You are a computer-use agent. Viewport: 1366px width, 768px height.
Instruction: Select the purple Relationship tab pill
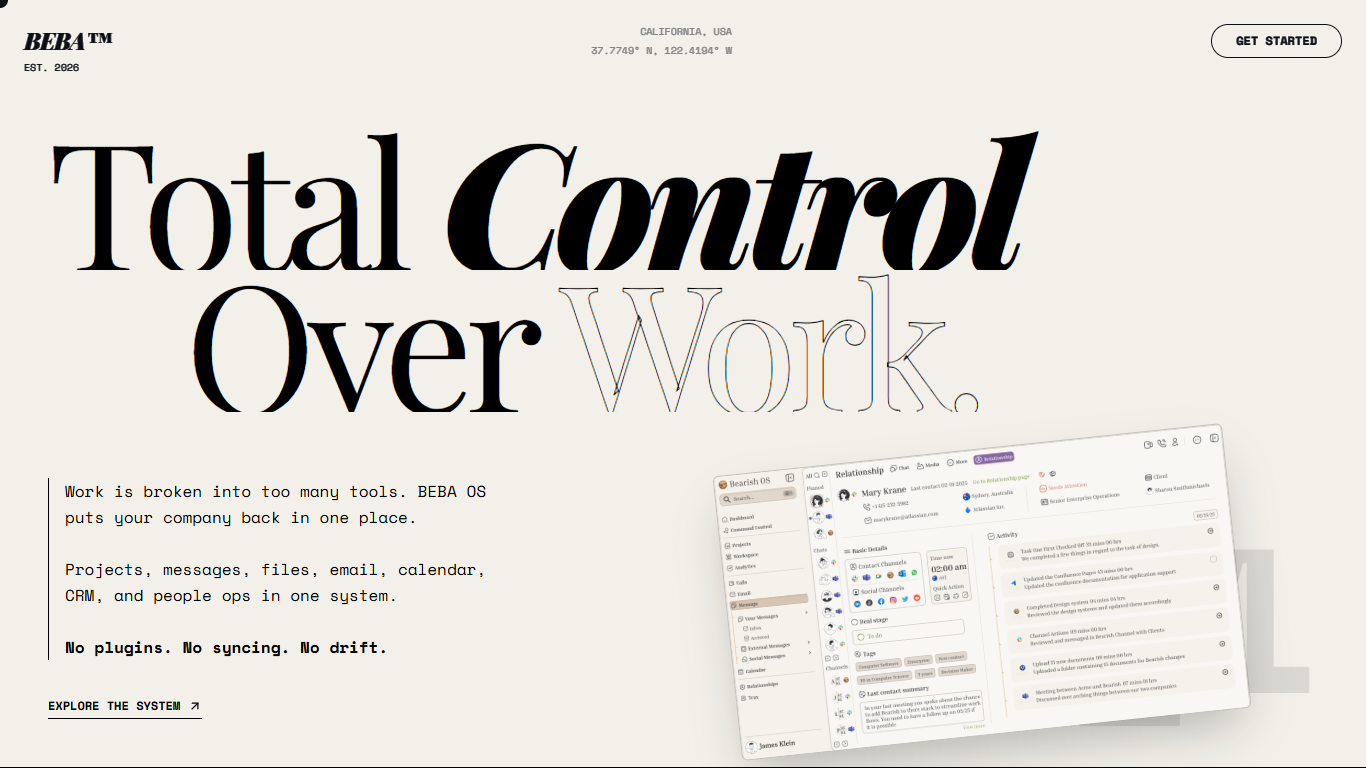click(994, 458)
